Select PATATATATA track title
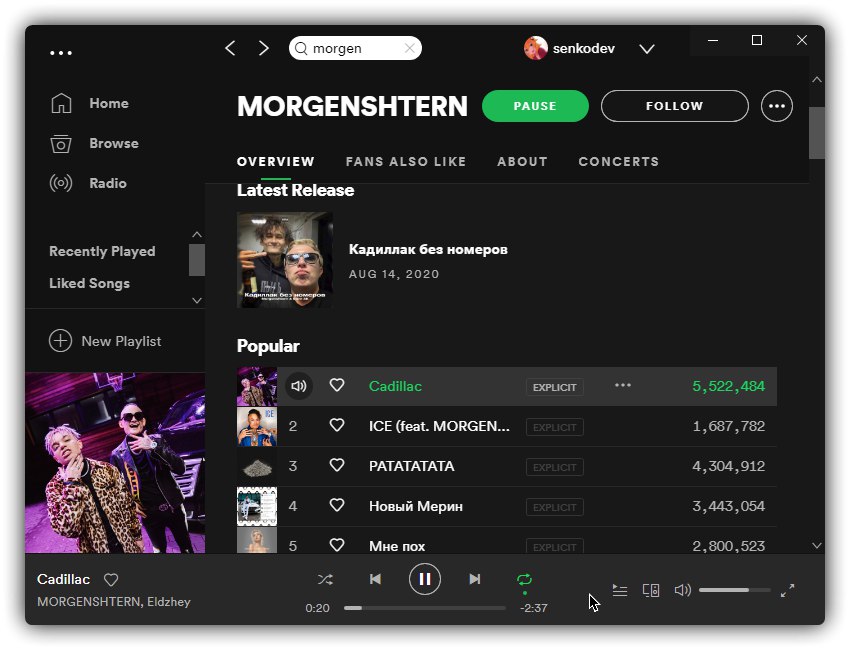This screenshot has height=650, width=850. coord(411,466)
